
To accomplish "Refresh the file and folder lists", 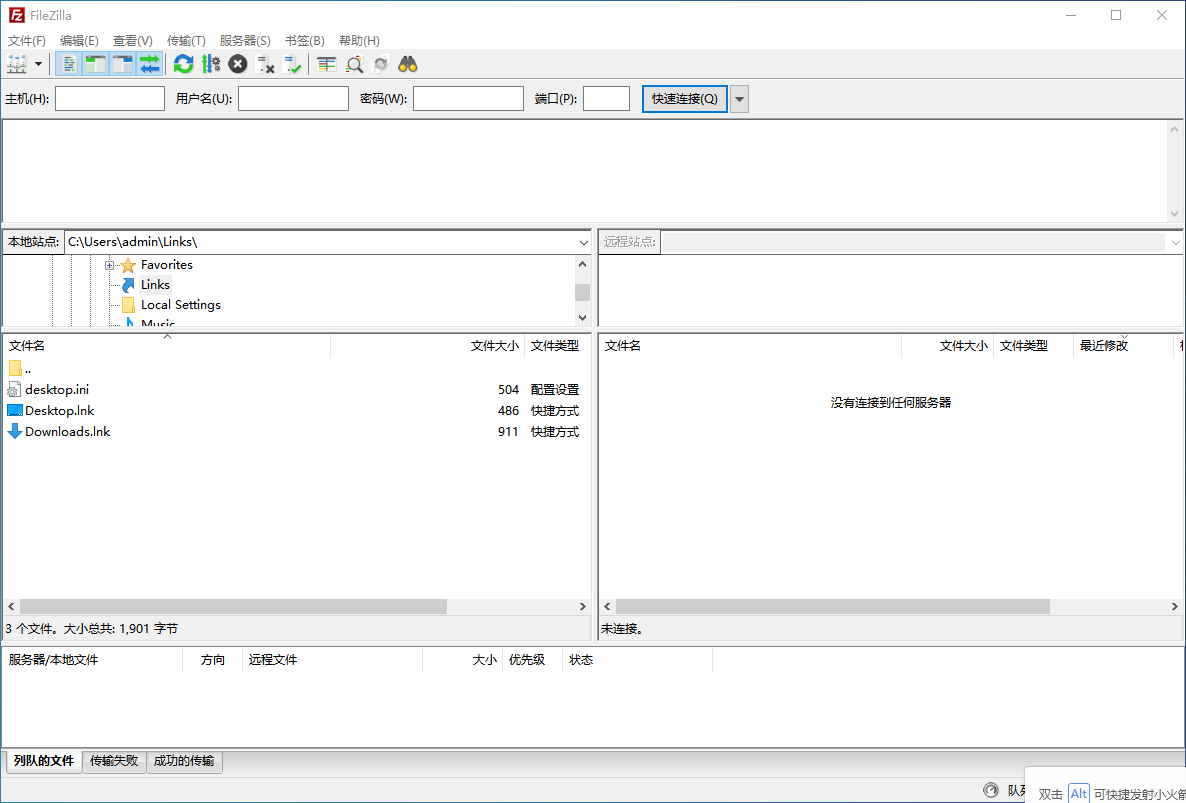I will [183, 63].
